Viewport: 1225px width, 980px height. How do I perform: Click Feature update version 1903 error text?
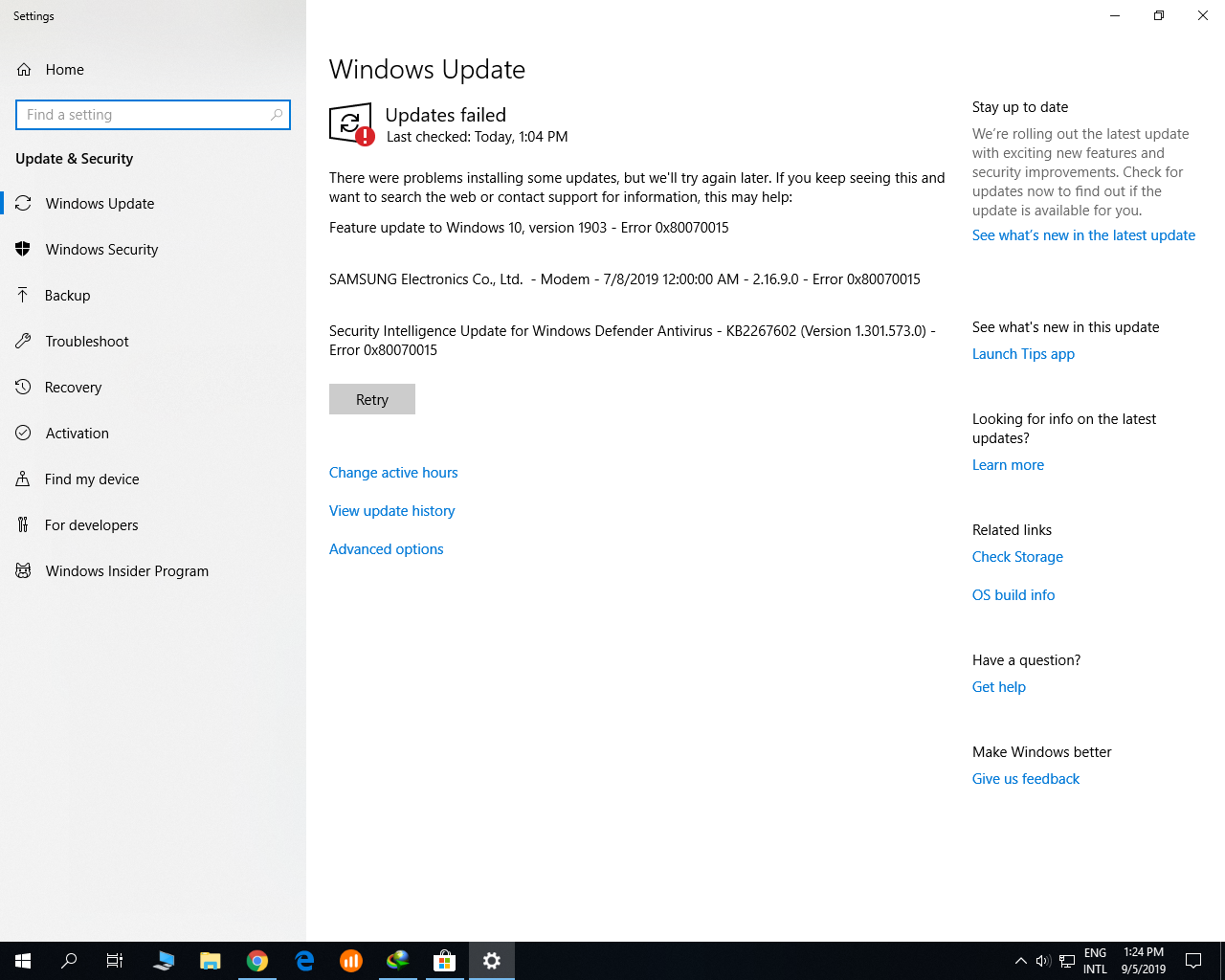click(529, 228)
